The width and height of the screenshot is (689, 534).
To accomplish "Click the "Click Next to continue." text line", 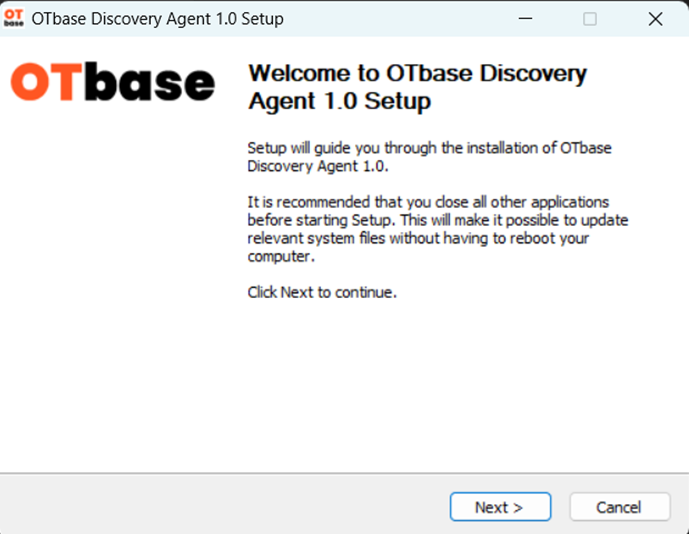I will coord(322,293).
